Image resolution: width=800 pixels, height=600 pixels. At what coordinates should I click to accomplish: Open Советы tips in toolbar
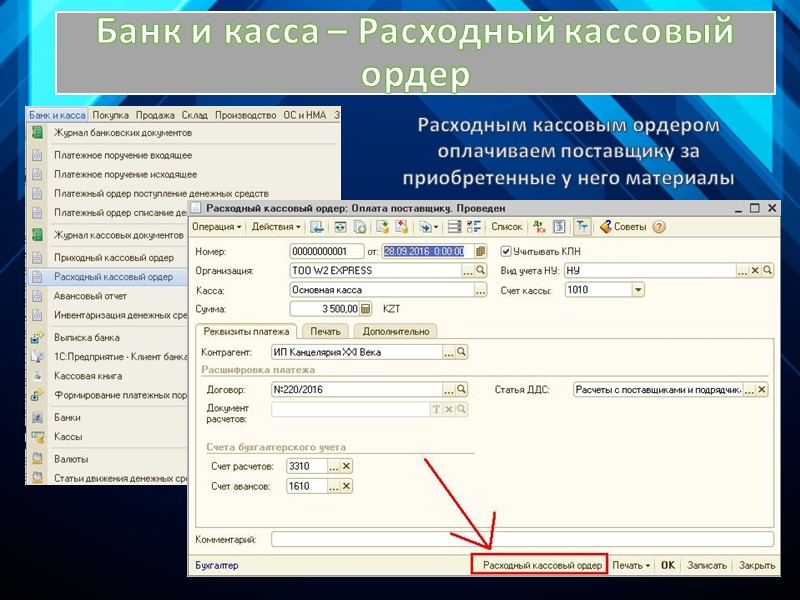point(622,227)
